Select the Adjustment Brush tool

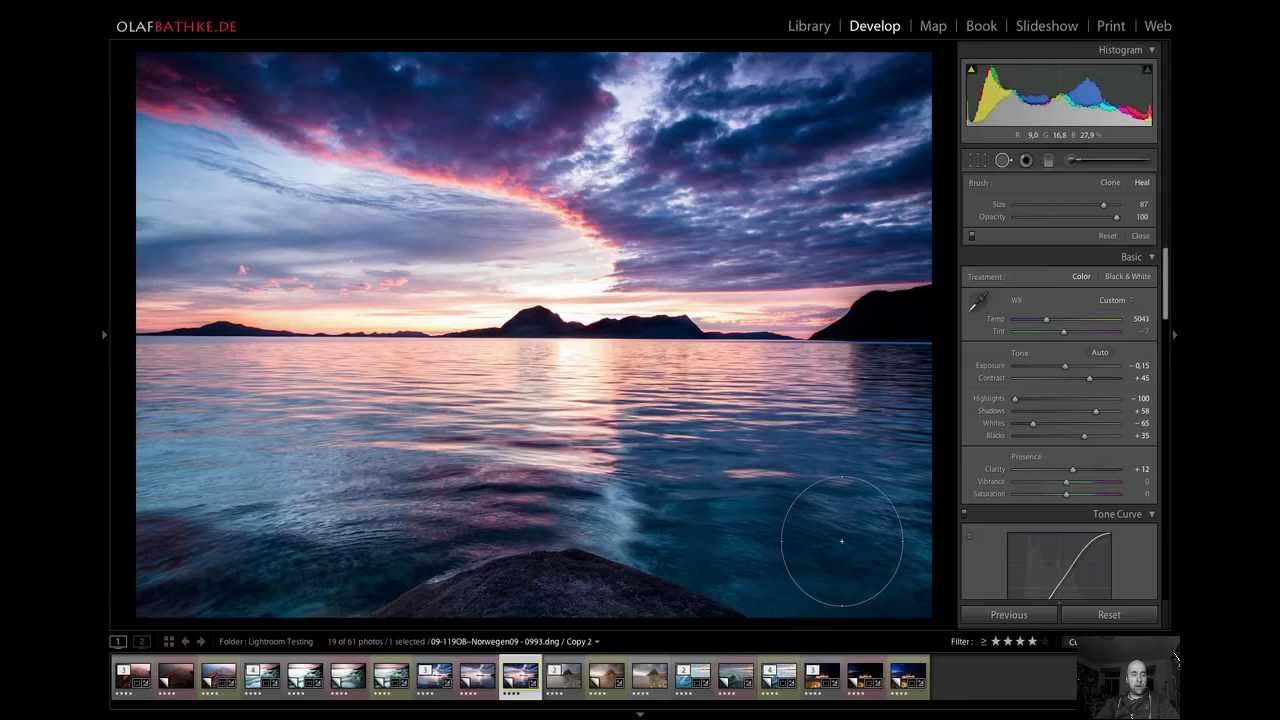point(1107,160)
